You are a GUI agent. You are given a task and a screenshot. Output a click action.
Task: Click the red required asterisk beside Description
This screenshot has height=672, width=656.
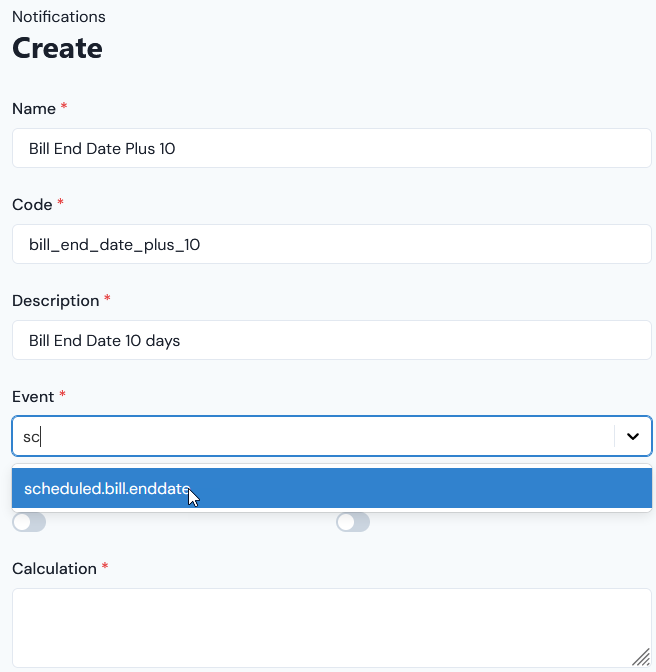108,299
